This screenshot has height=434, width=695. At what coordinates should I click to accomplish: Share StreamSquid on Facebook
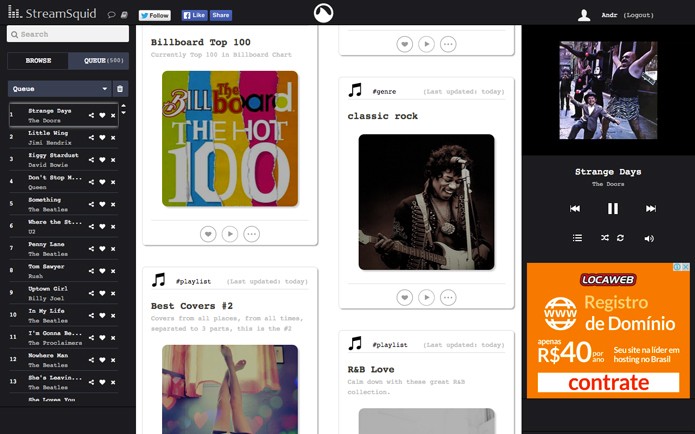[221, 16]
